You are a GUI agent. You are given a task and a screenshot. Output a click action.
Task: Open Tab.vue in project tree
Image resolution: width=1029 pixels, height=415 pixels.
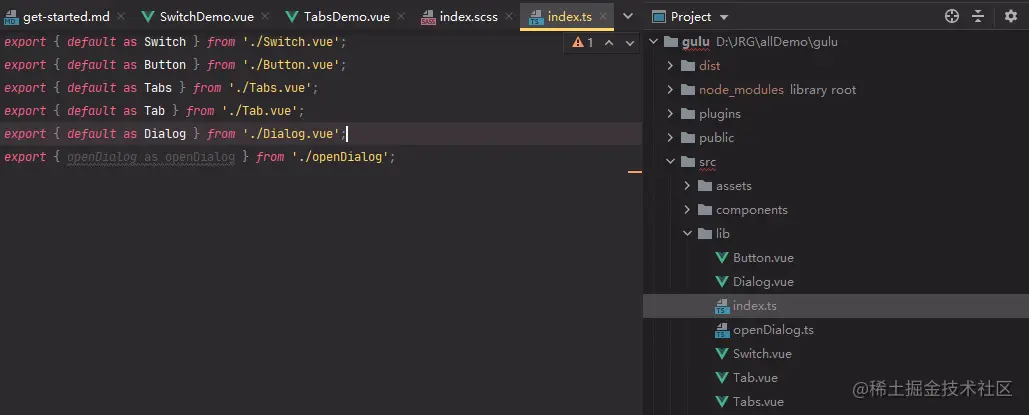[755, 378]
